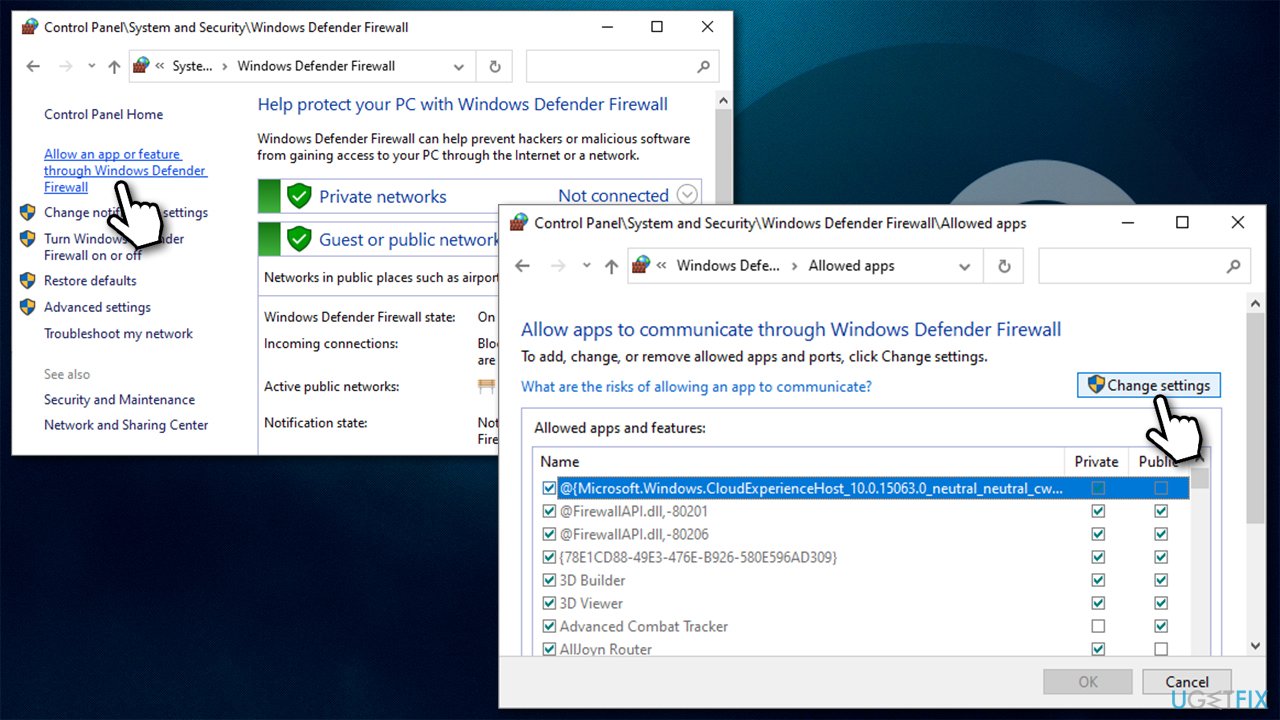Viewport: 1280px width, 720px height.
Task: Toggle Private checkbox for Advanced Combat Tracker
Action: coord(1099,626)
